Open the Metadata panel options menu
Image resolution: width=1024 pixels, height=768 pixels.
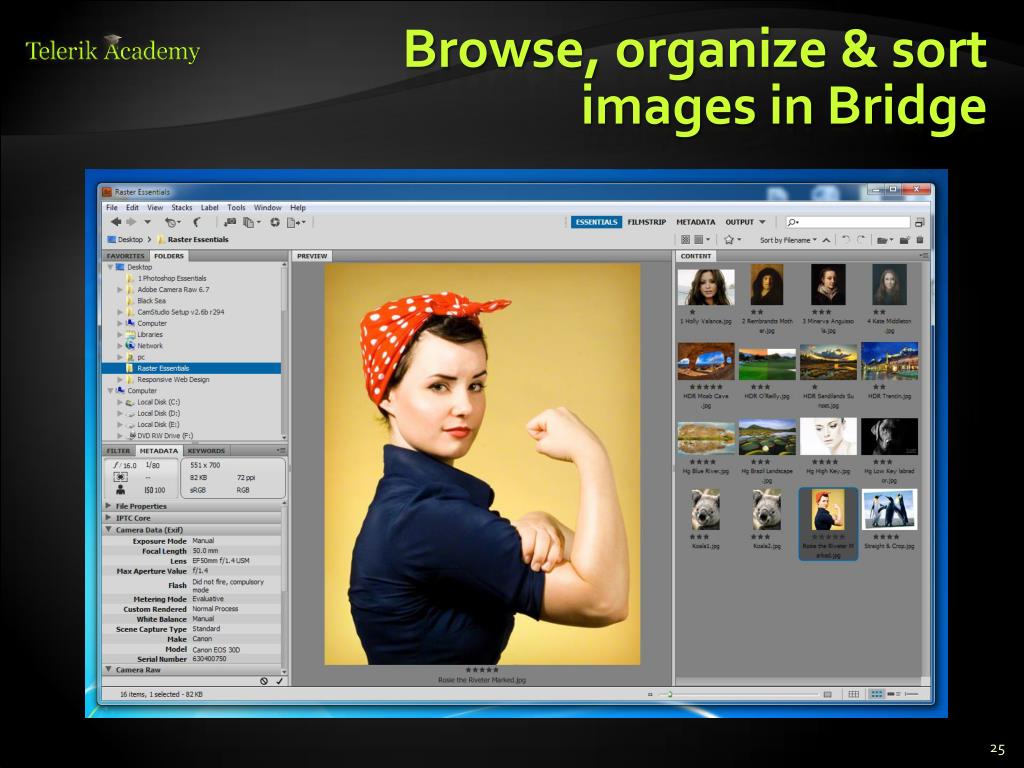[281, 451]
